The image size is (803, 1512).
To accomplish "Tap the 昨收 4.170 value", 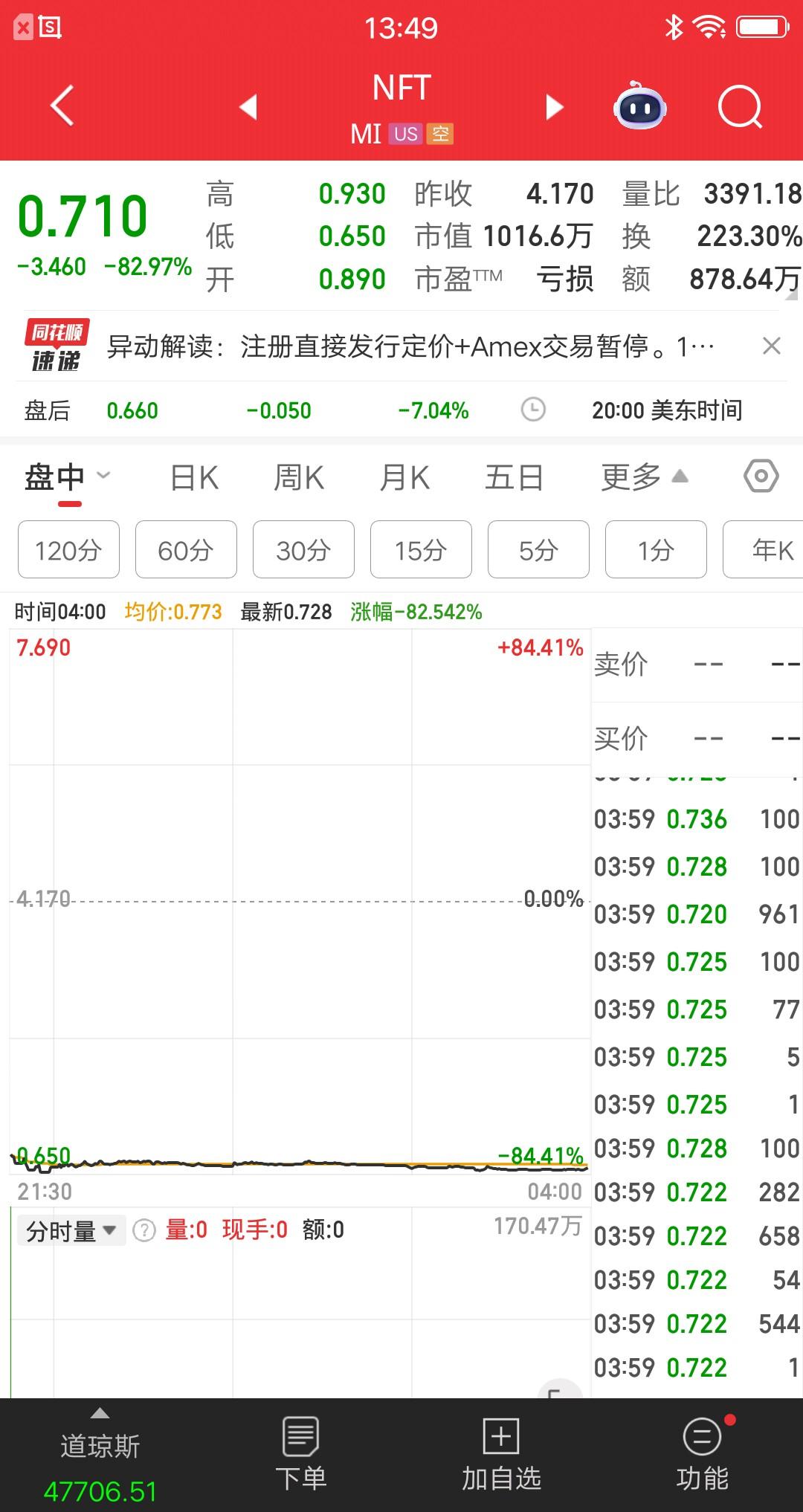I will coord(560,194).
